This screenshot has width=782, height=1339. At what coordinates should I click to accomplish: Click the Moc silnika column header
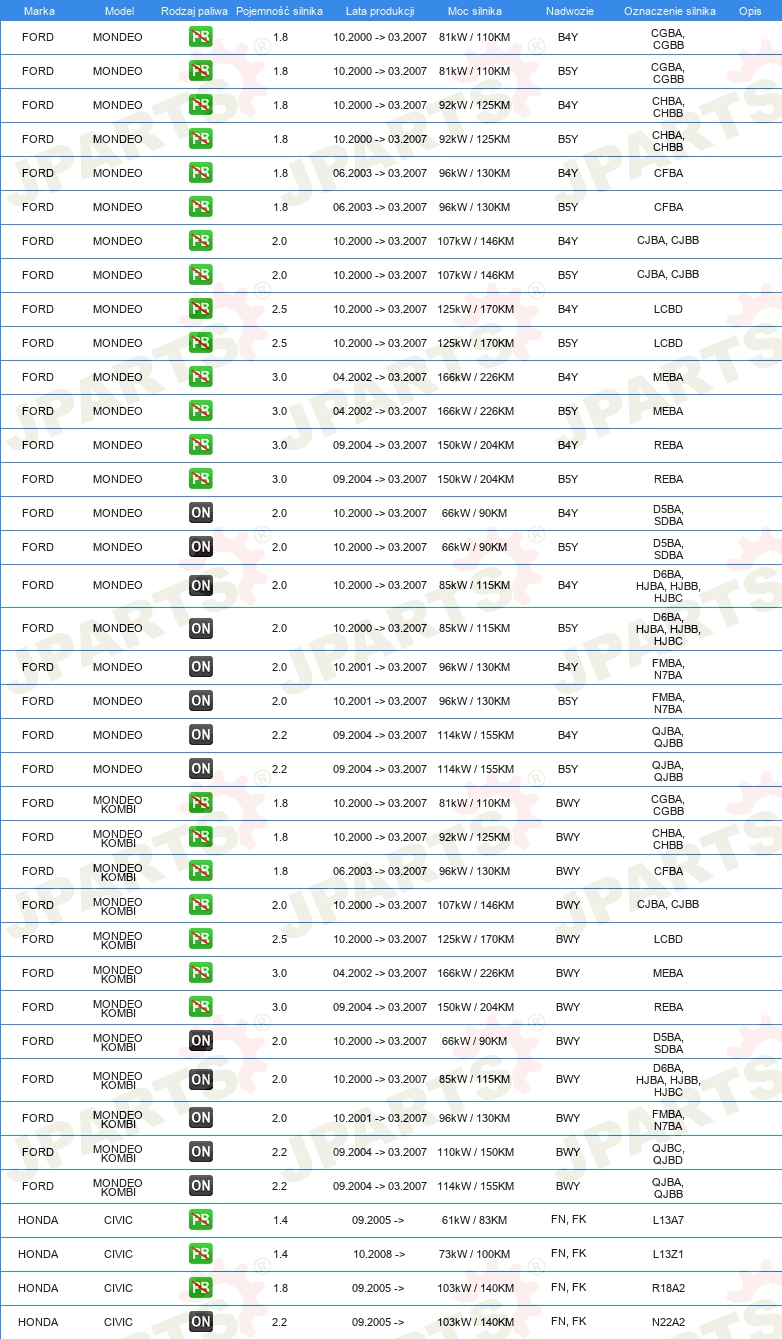pos(476,10)
